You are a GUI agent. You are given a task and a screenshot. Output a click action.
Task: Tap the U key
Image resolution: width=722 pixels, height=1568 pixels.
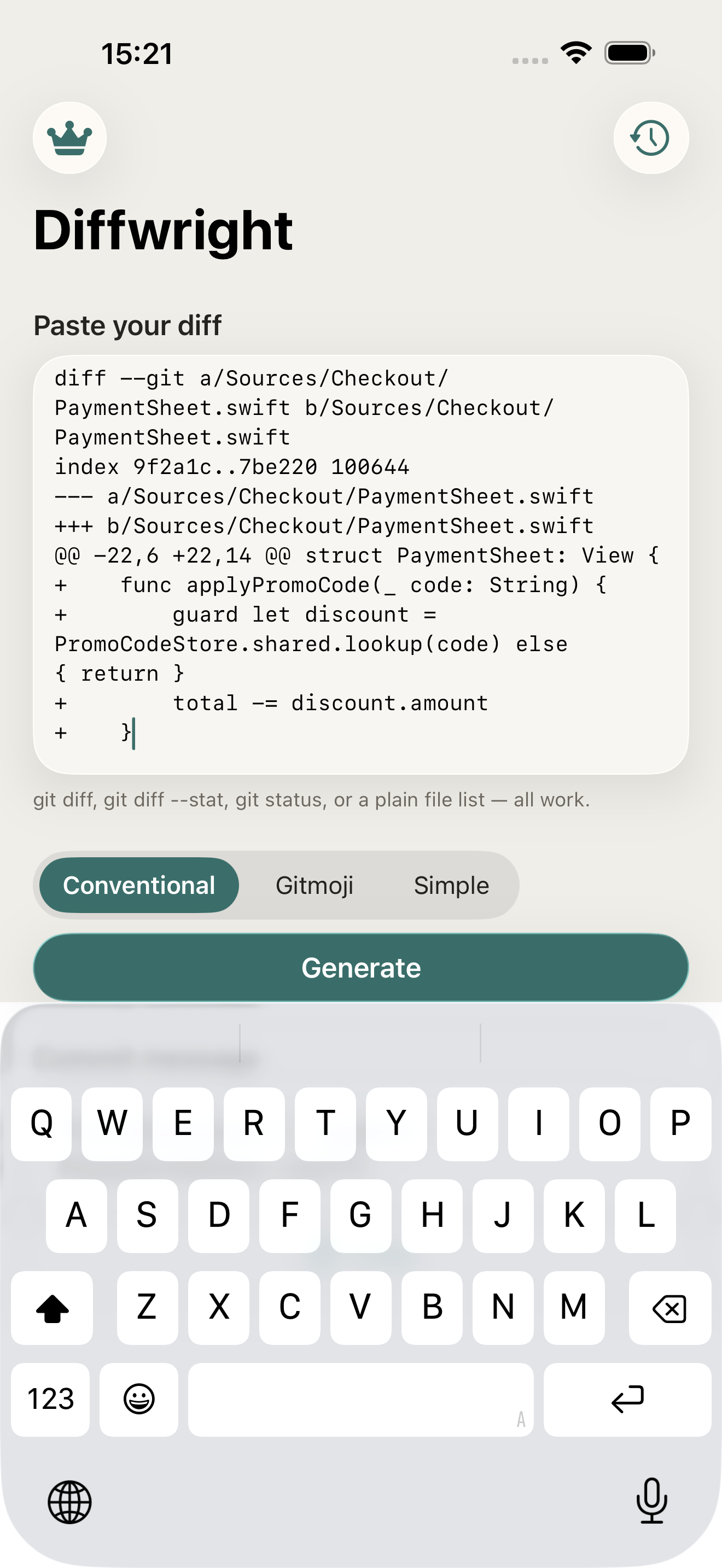click(x=468, y=1124)
